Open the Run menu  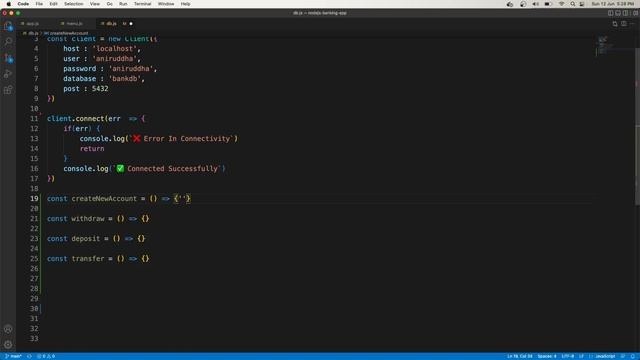tap(123, 4)
